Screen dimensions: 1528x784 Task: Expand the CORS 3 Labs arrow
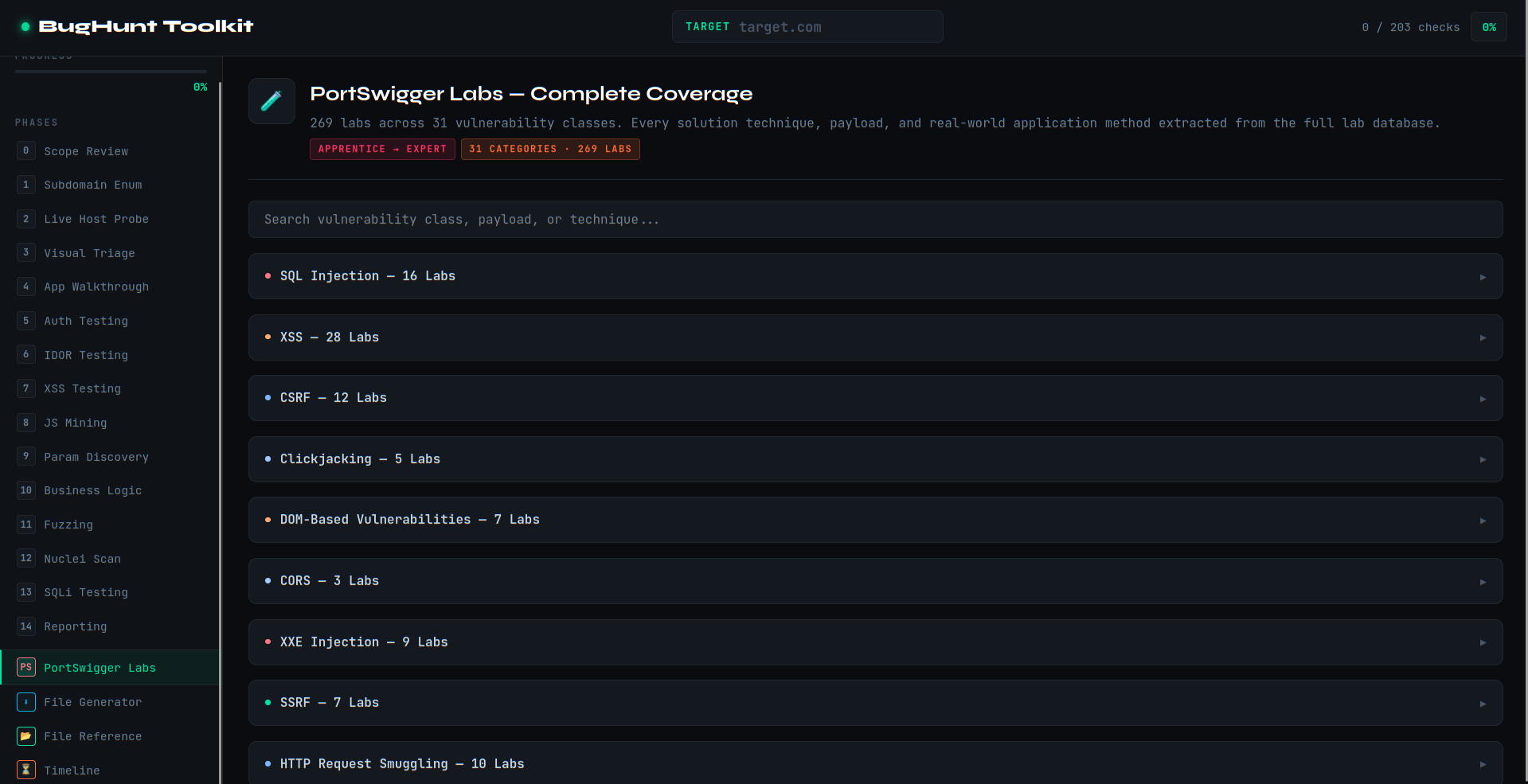coord(1483,582)
